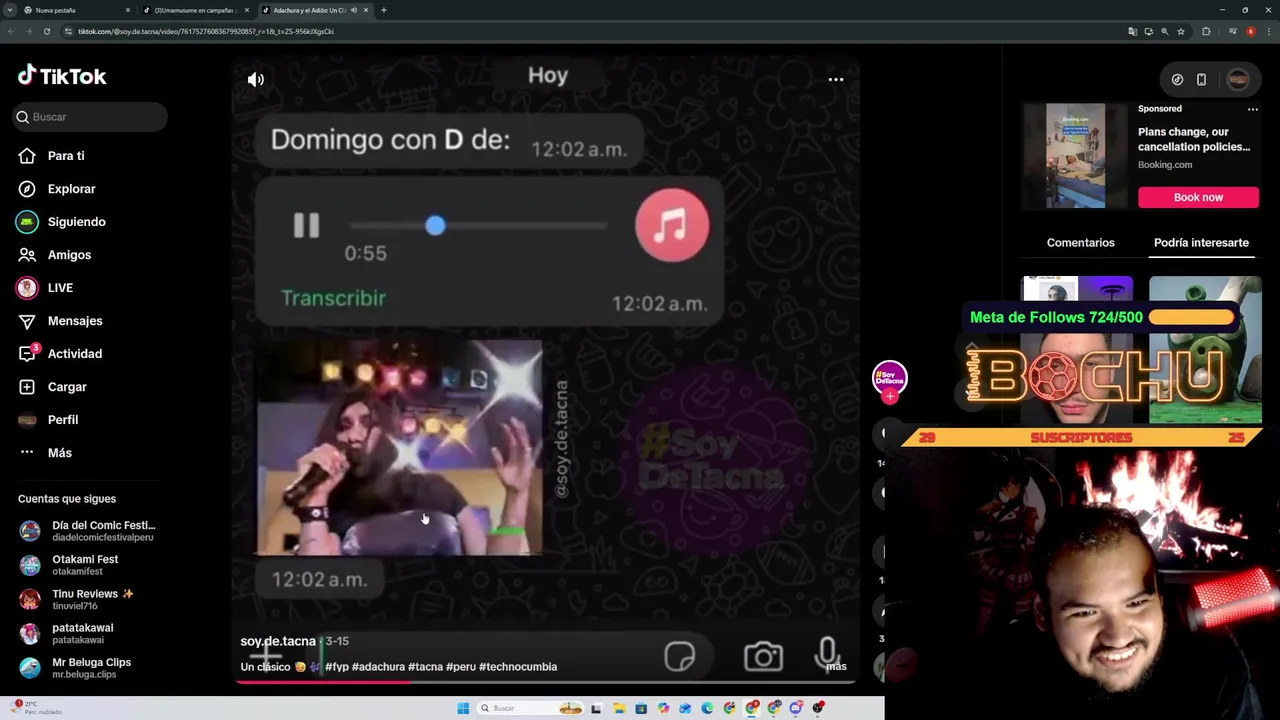Expand the caption with más
Image resolution: width=1280 pixels, height=720 pixels.
836,667
